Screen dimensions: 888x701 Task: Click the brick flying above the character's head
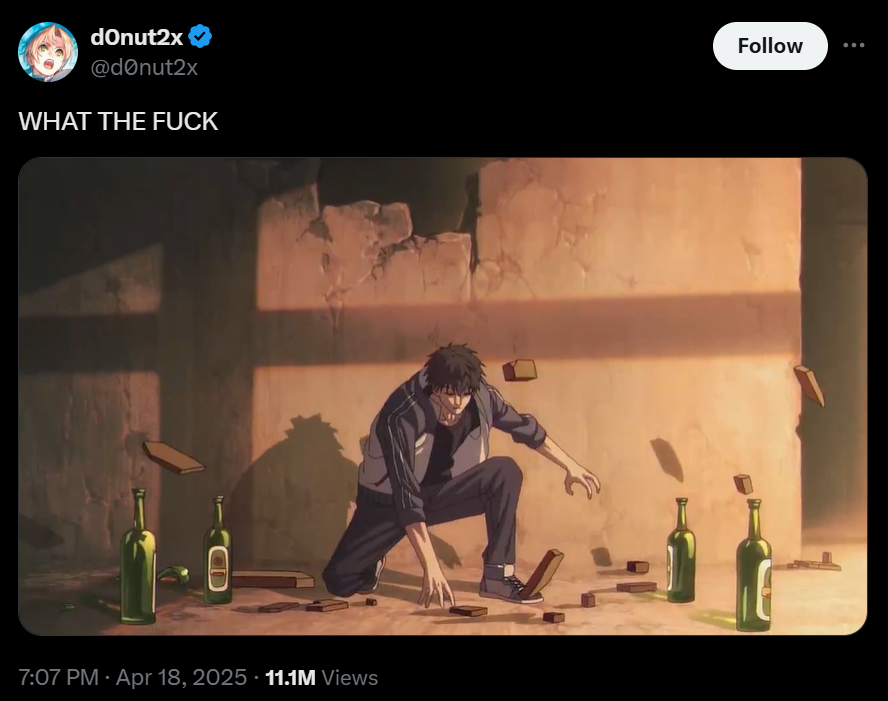519,370
